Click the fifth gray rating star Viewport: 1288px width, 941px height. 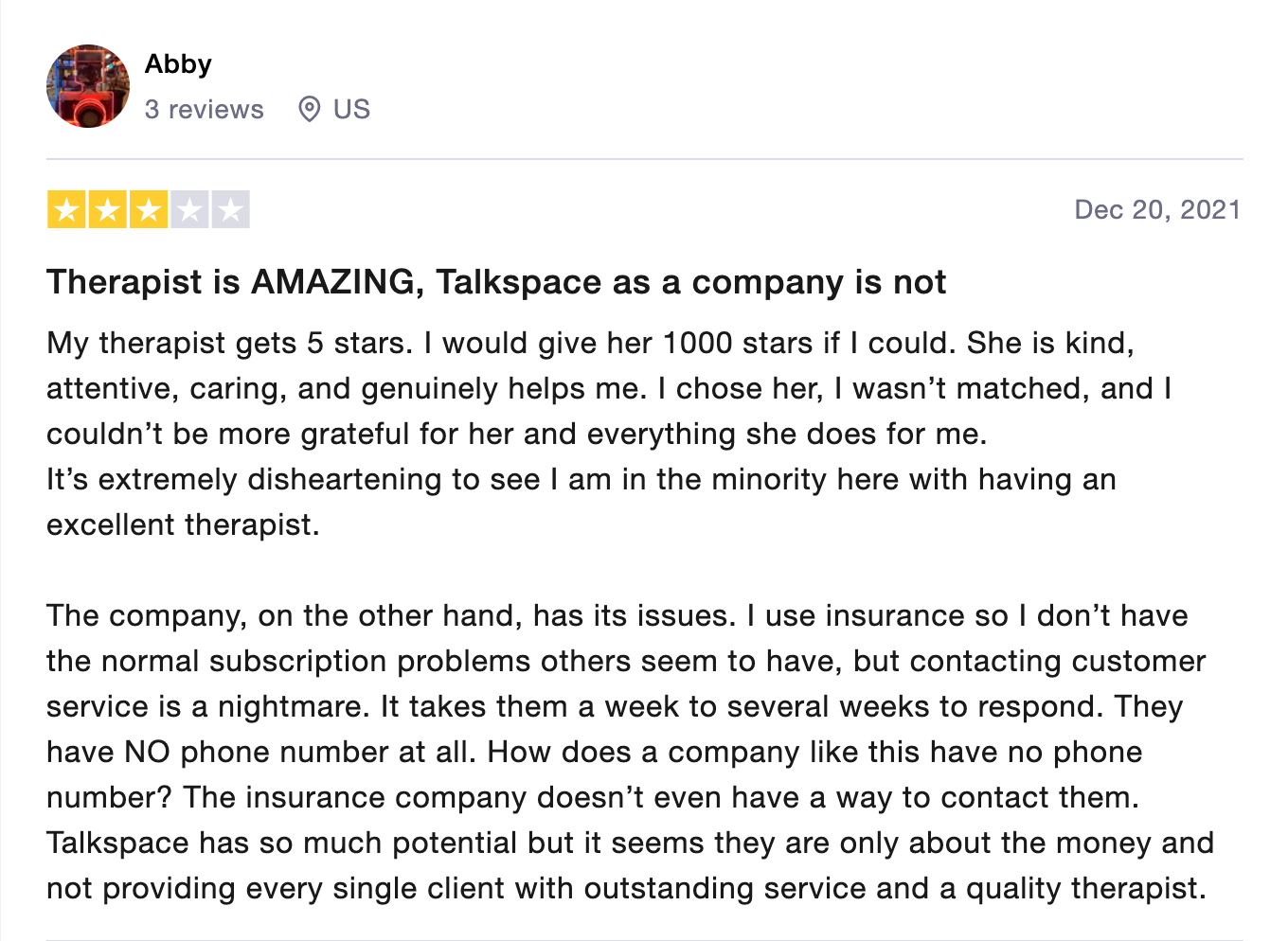pos(231,209)
